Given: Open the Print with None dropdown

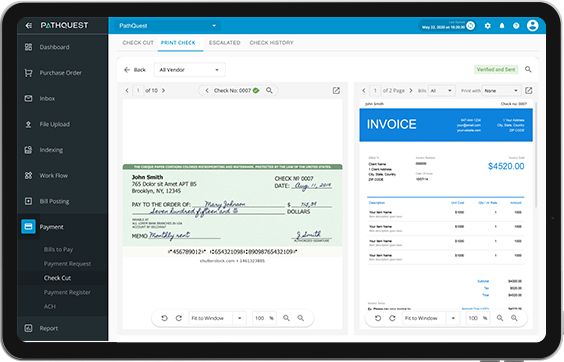Looking at the screenshot, I should [x=502, y=91].
